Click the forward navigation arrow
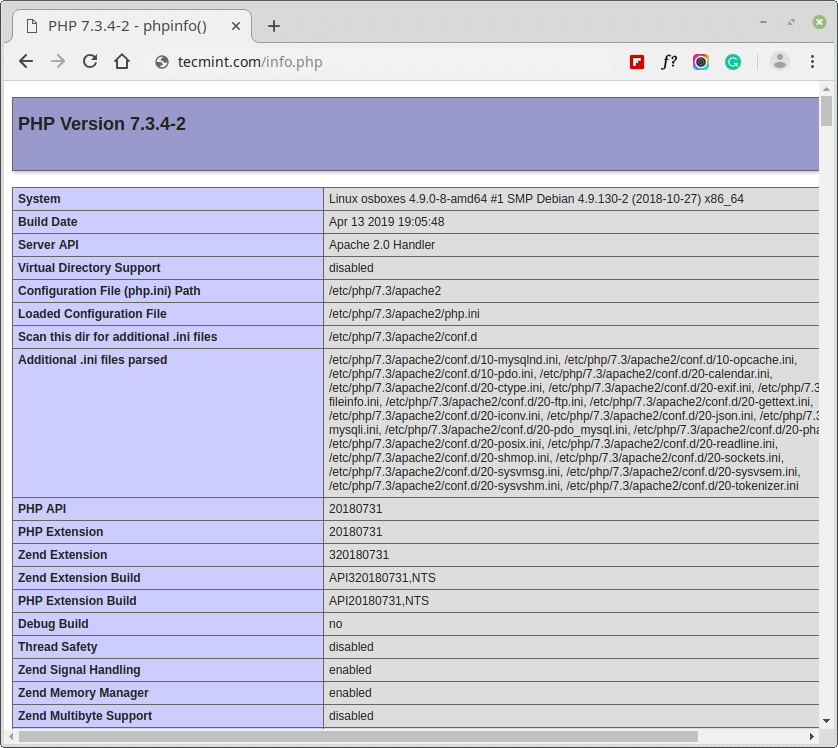Image resolution: width=838 pixels, height=748 pixels. point(58,61)
